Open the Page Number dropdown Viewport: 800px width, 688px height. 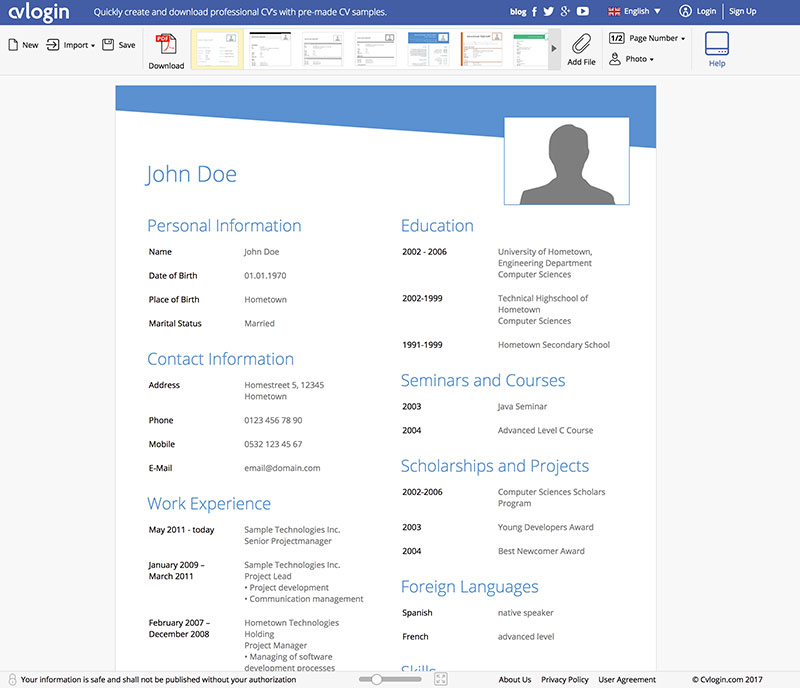[x=647, y=38]
